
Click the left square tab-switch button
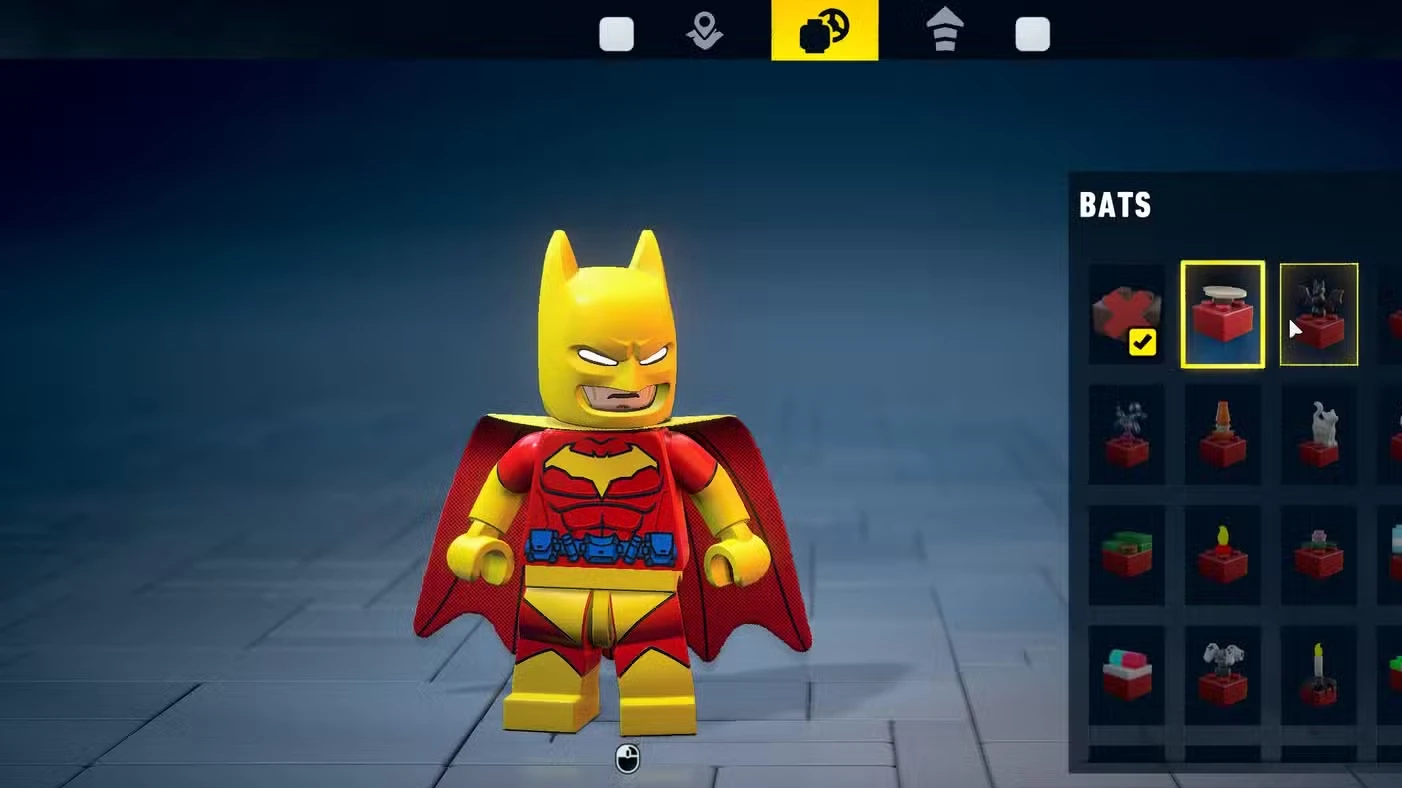616,34
